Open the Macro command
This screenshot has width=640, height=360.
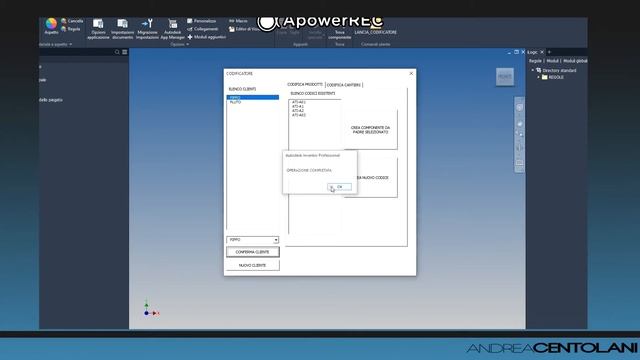pyautogui.click(x=238, y=21)
